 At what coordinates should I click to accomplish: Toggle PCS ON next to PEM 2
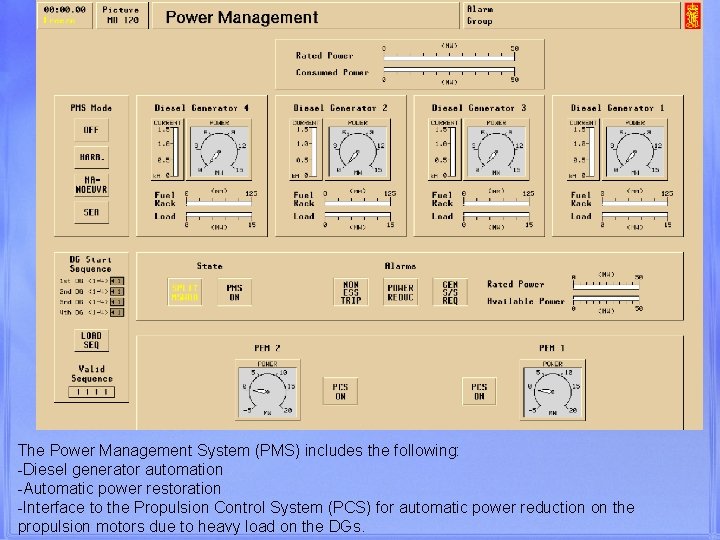340,391
